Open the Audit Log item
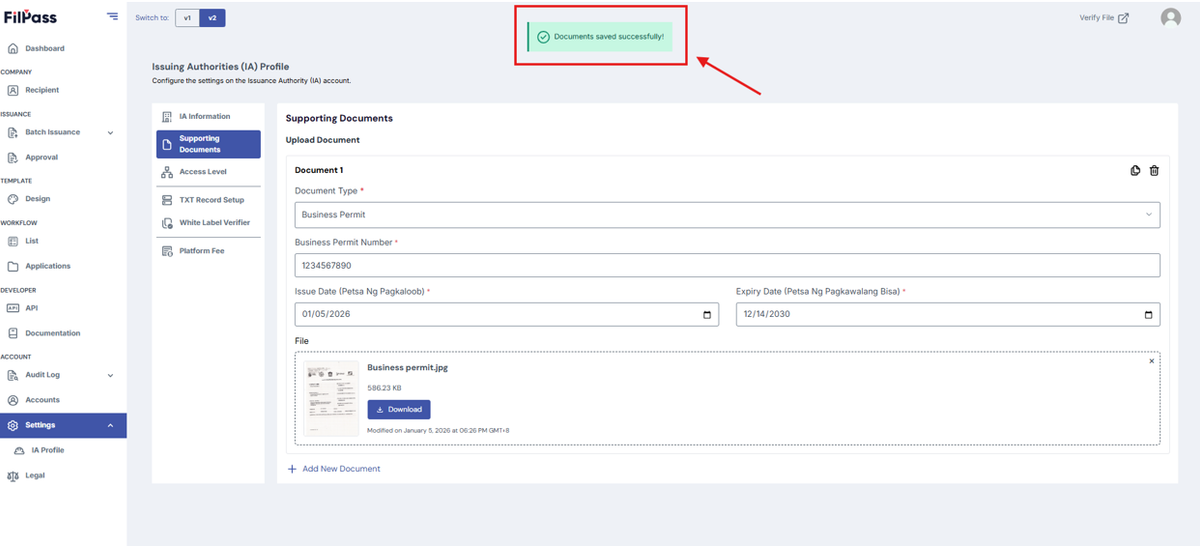1200x546 pixels. (x=42, y=375)
